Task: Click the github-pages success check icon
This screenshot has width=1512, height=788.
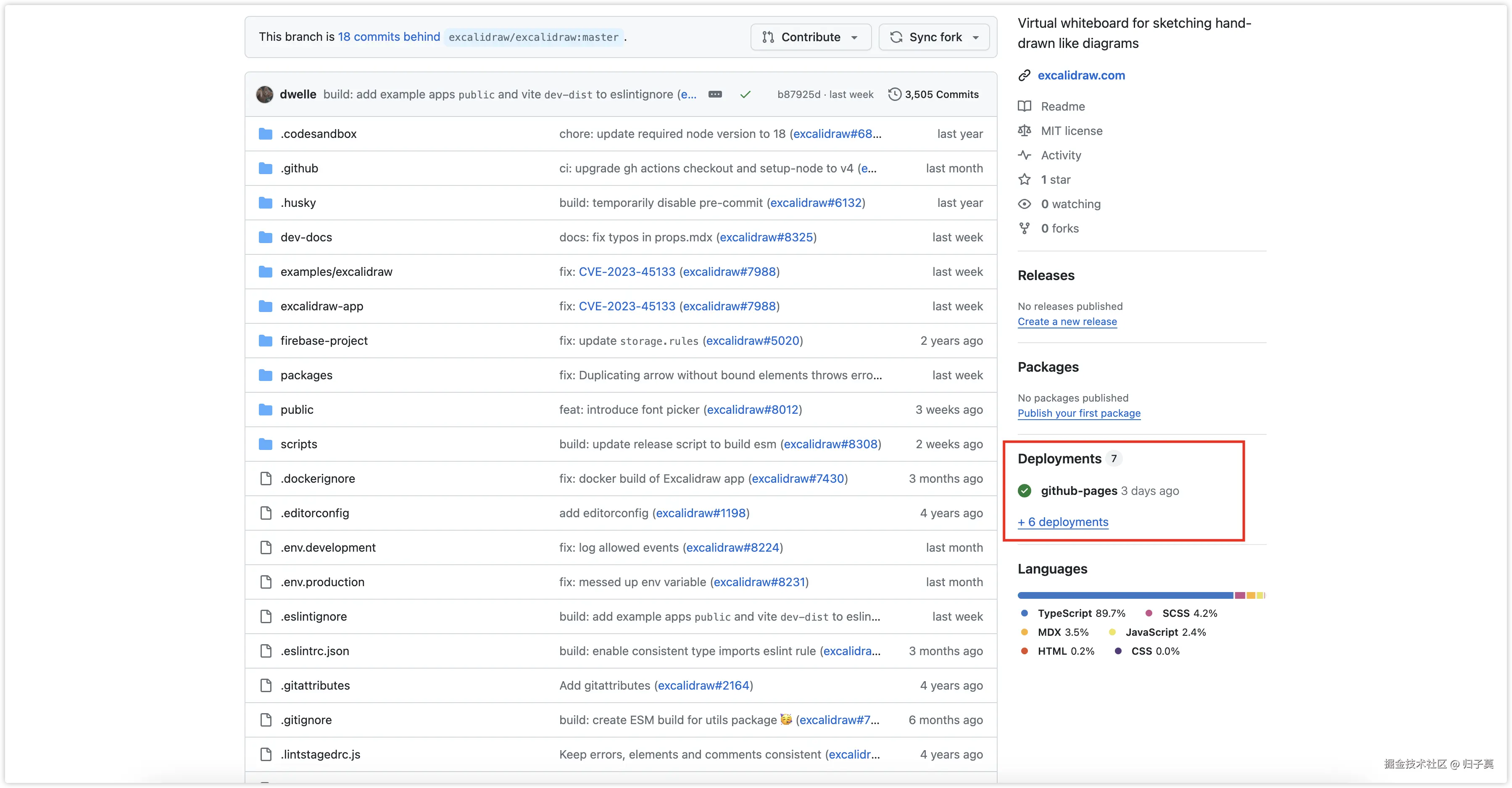Action: pos(1024,491)
